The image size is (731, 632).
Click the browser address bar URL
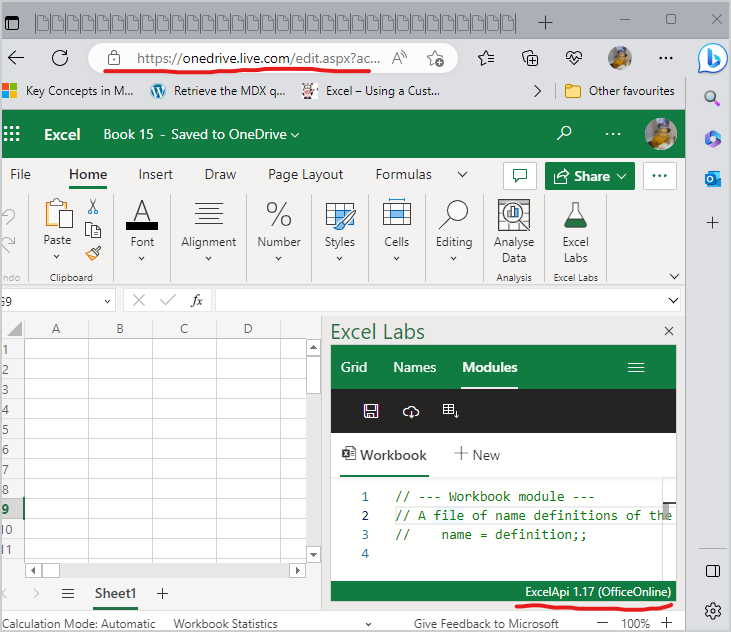click(x=259, y=58)
